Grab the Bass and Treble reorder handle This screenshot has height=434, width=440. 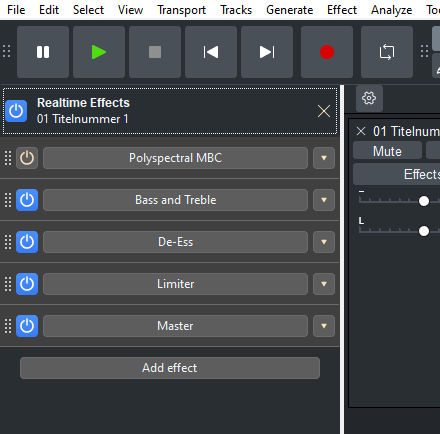[8, 200]
